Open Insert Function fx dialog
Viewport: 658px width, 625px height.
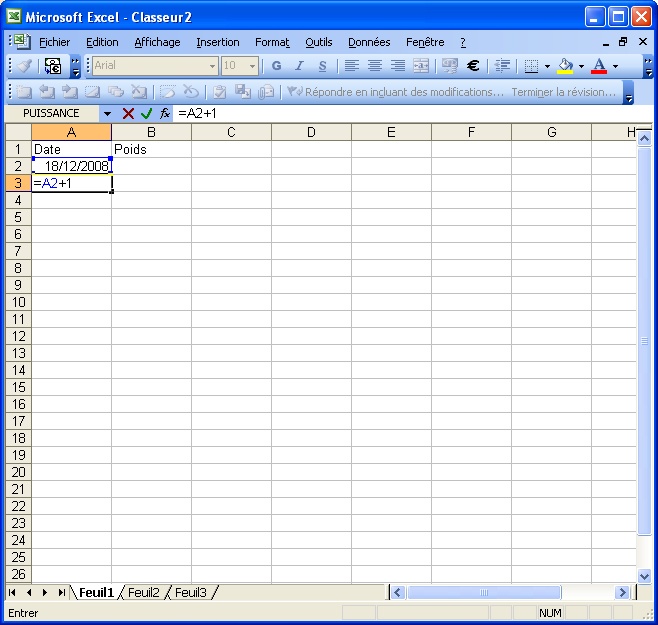click(164, 114)
